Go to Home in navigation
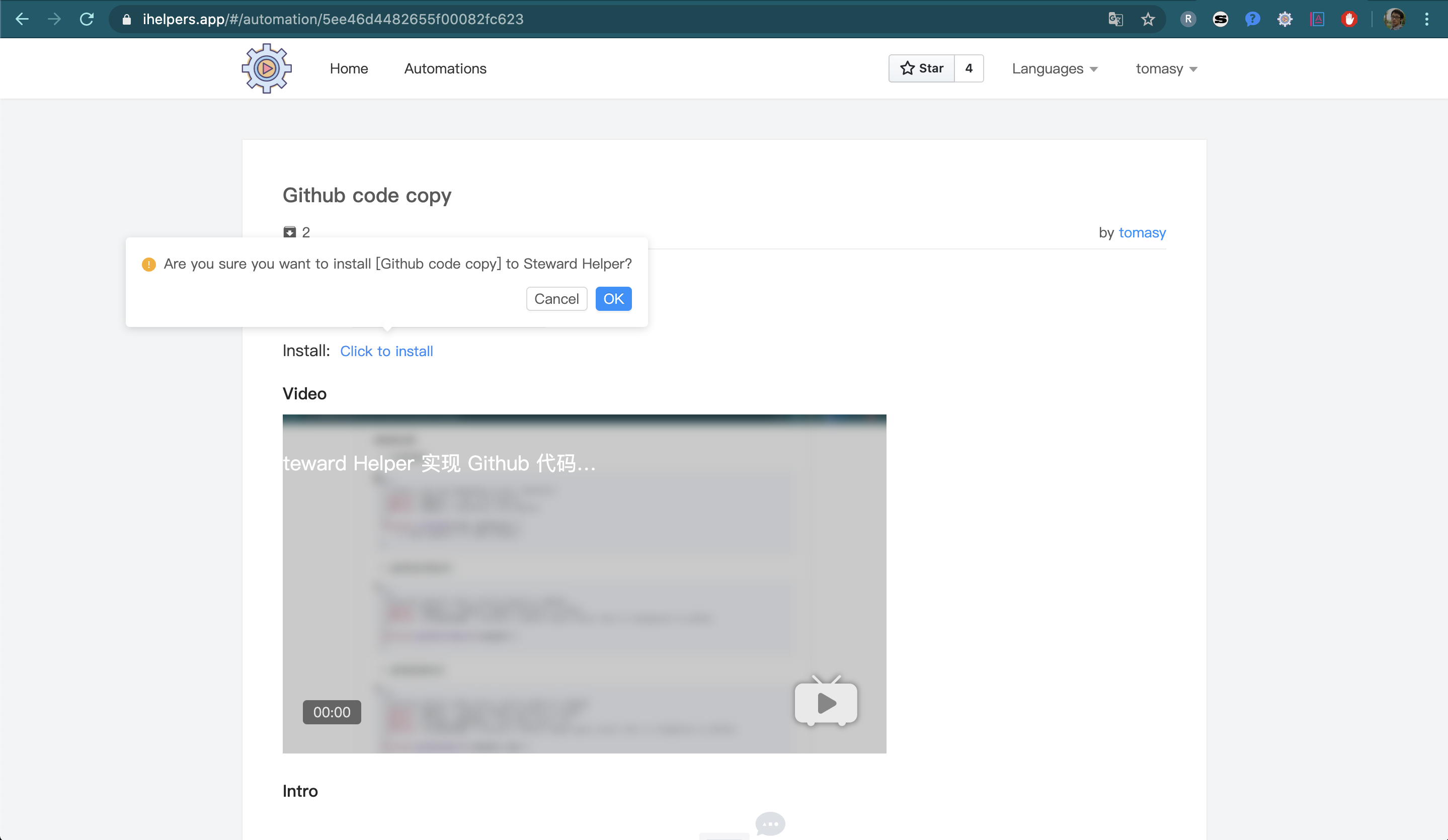The width and height of the screenshot is (1448, 840). 348,68
